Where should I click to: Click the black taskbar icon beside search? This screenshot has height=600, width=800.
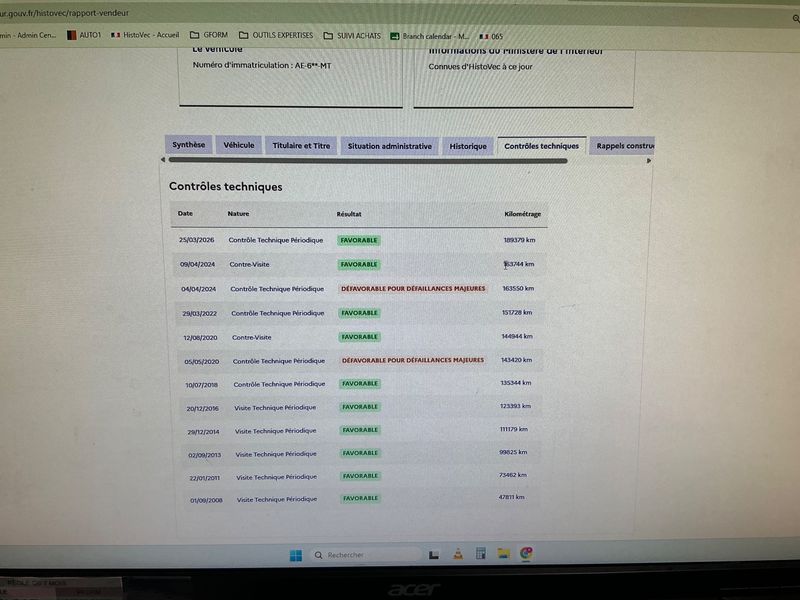click(434, 555)
